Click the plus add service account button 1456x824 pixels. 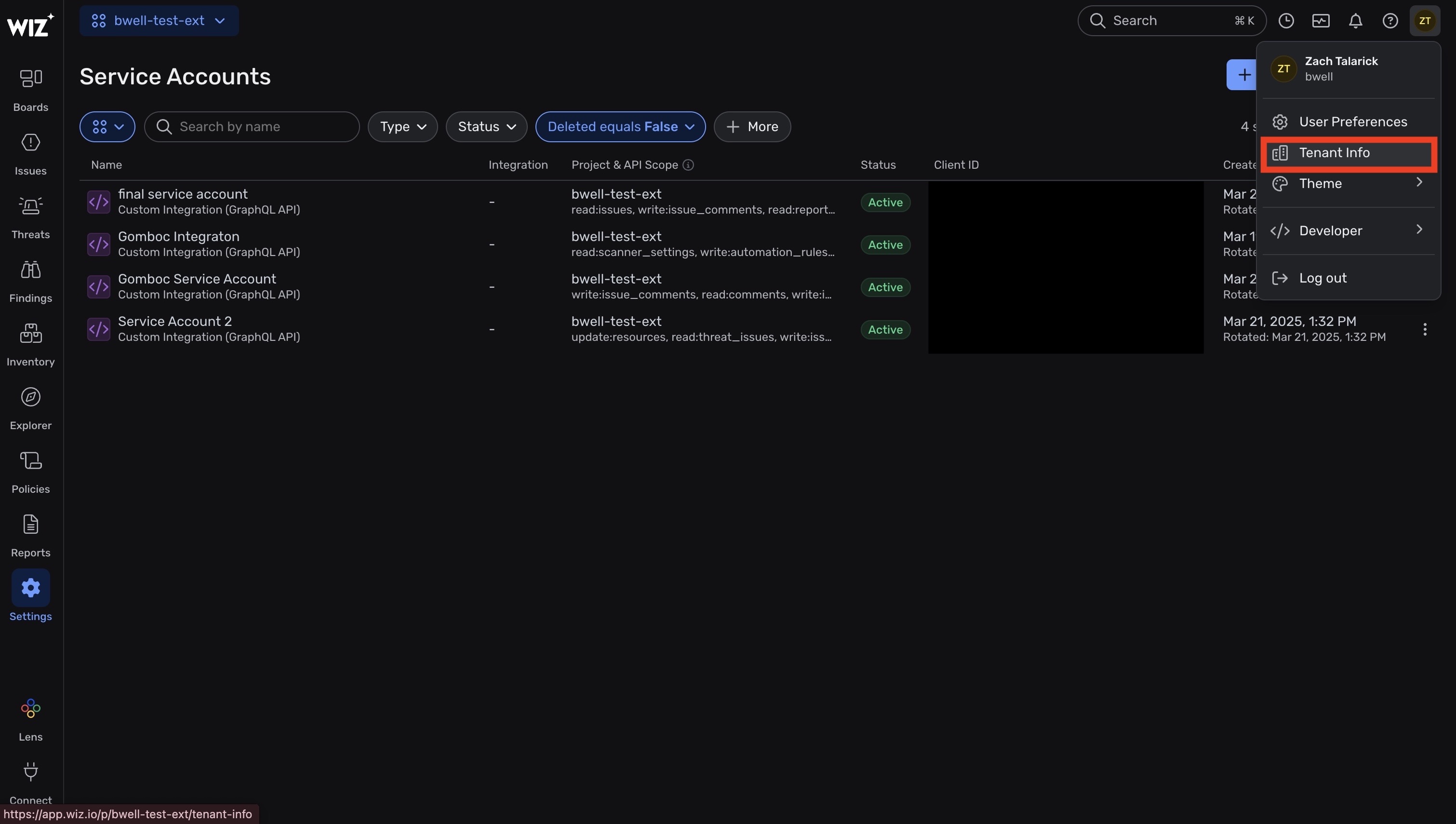[1242, 75]
